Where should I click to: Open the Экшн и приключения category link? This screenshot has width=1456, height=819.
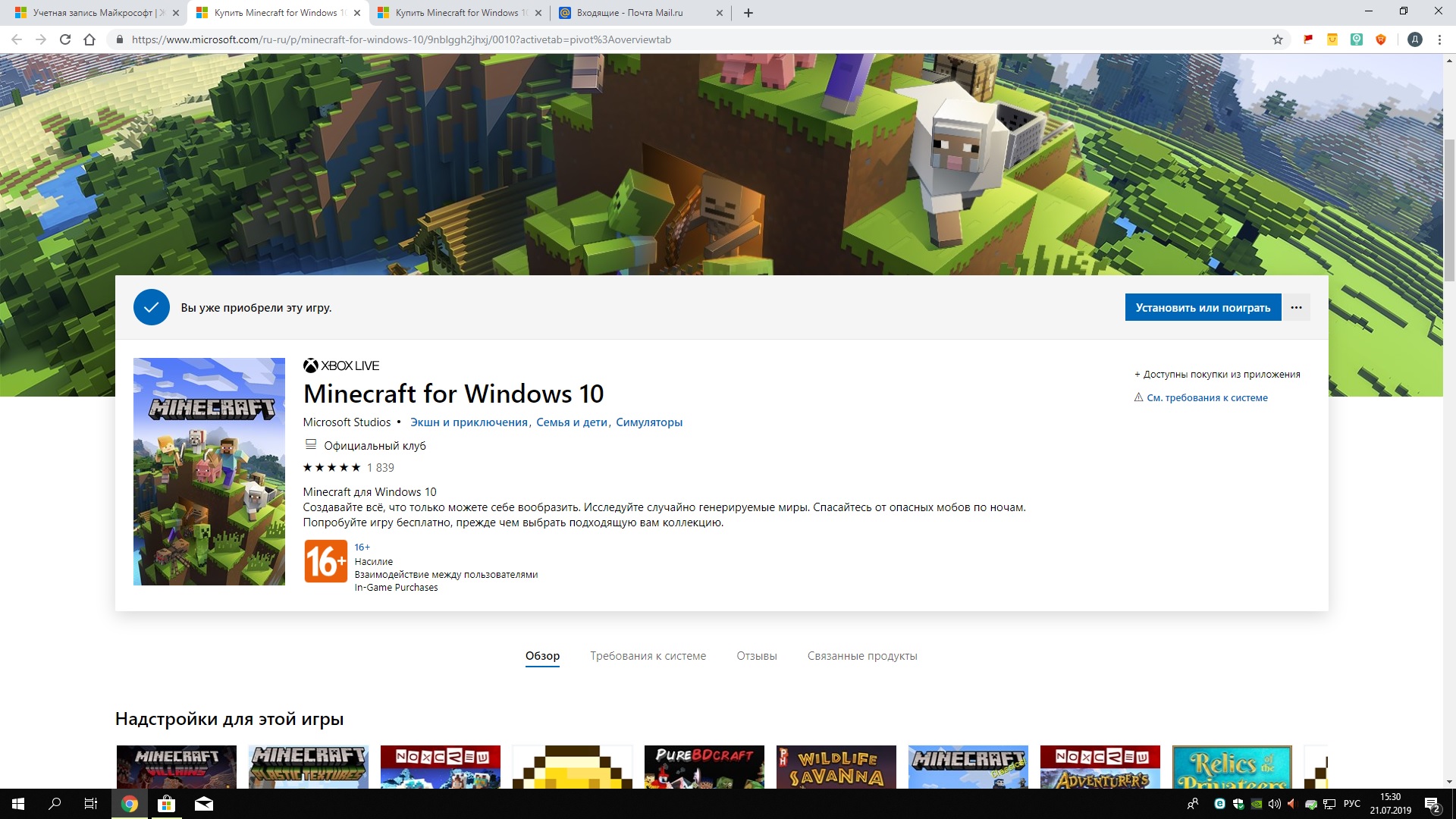(x=469, y=422)
